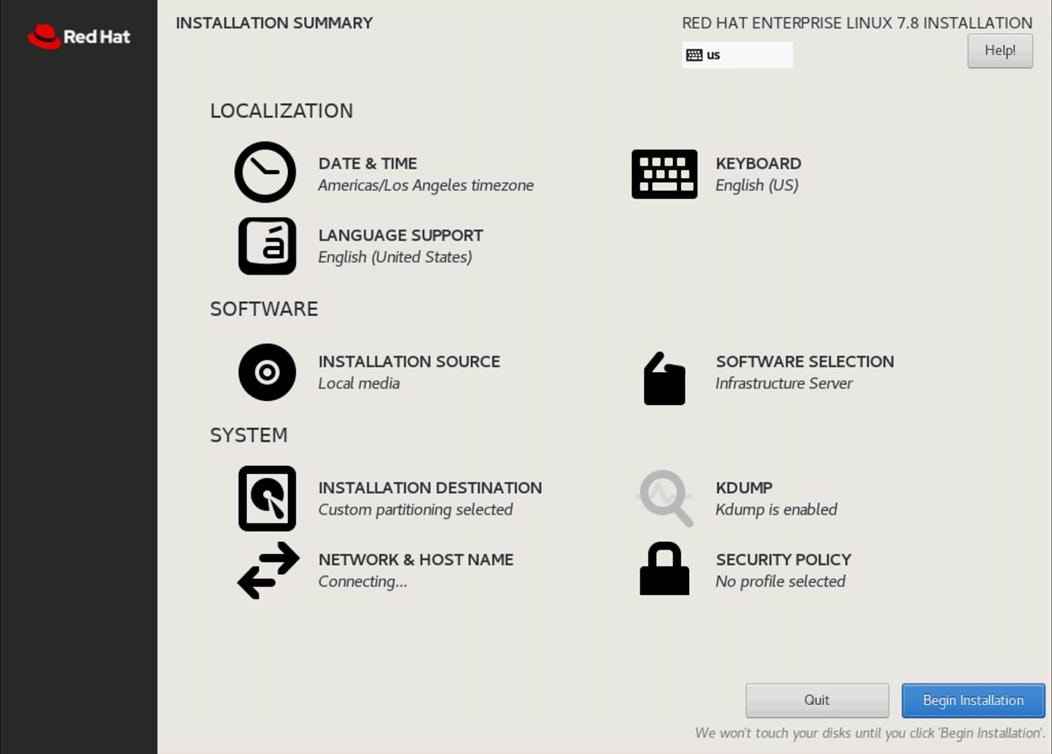Open Installation Source via the disc icon
Image resolution: width=1052 pixels, height=754 pixels.
266,372
